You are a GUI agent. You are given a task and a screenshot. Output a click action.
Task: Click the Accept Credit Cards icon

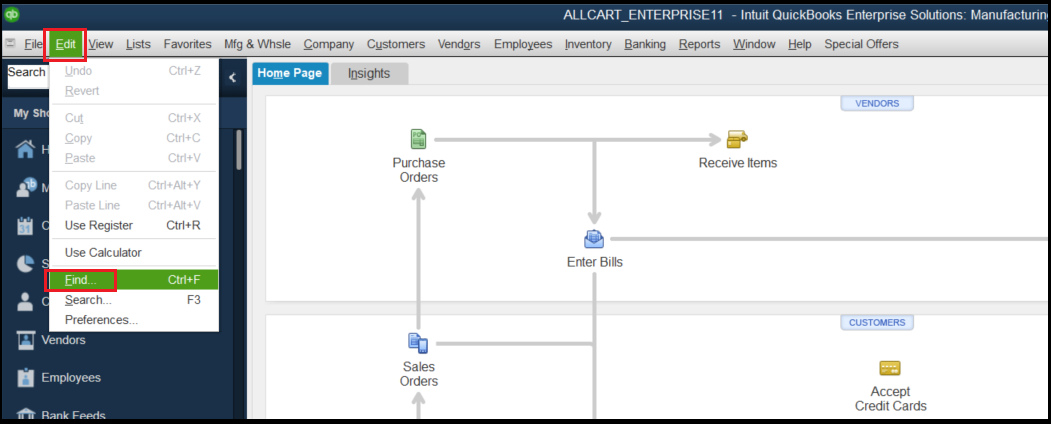[x=890, y=369]
